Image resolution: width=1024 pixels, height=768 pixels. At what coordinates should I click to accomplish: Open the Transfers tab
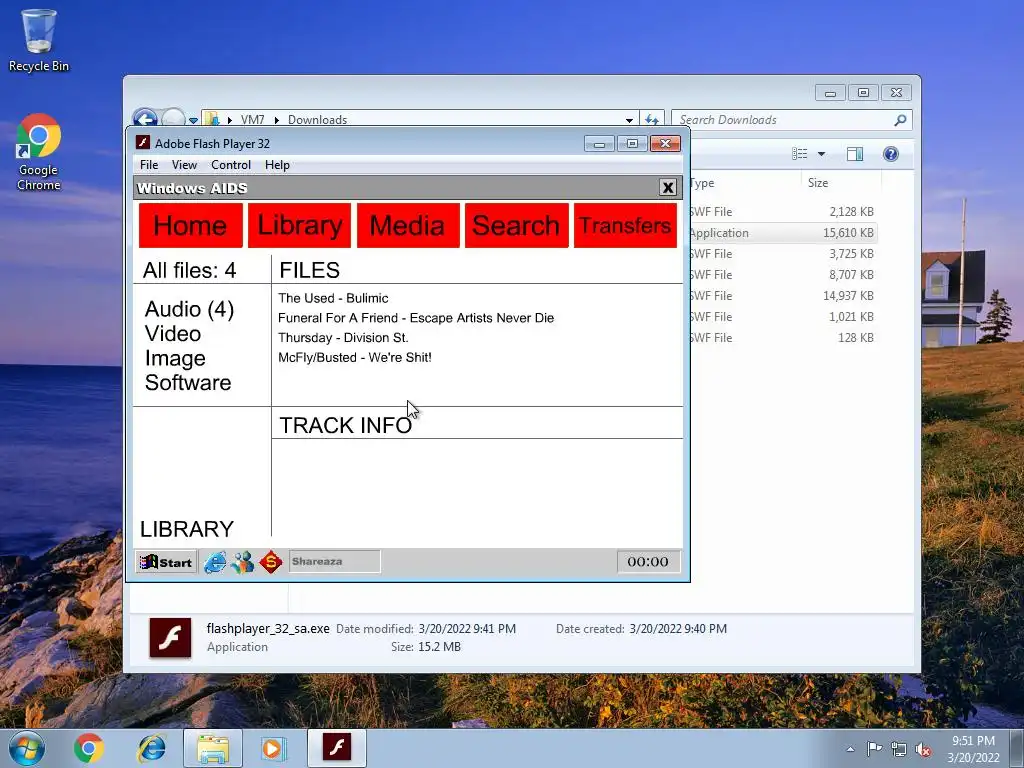click(x=625, y=225)
